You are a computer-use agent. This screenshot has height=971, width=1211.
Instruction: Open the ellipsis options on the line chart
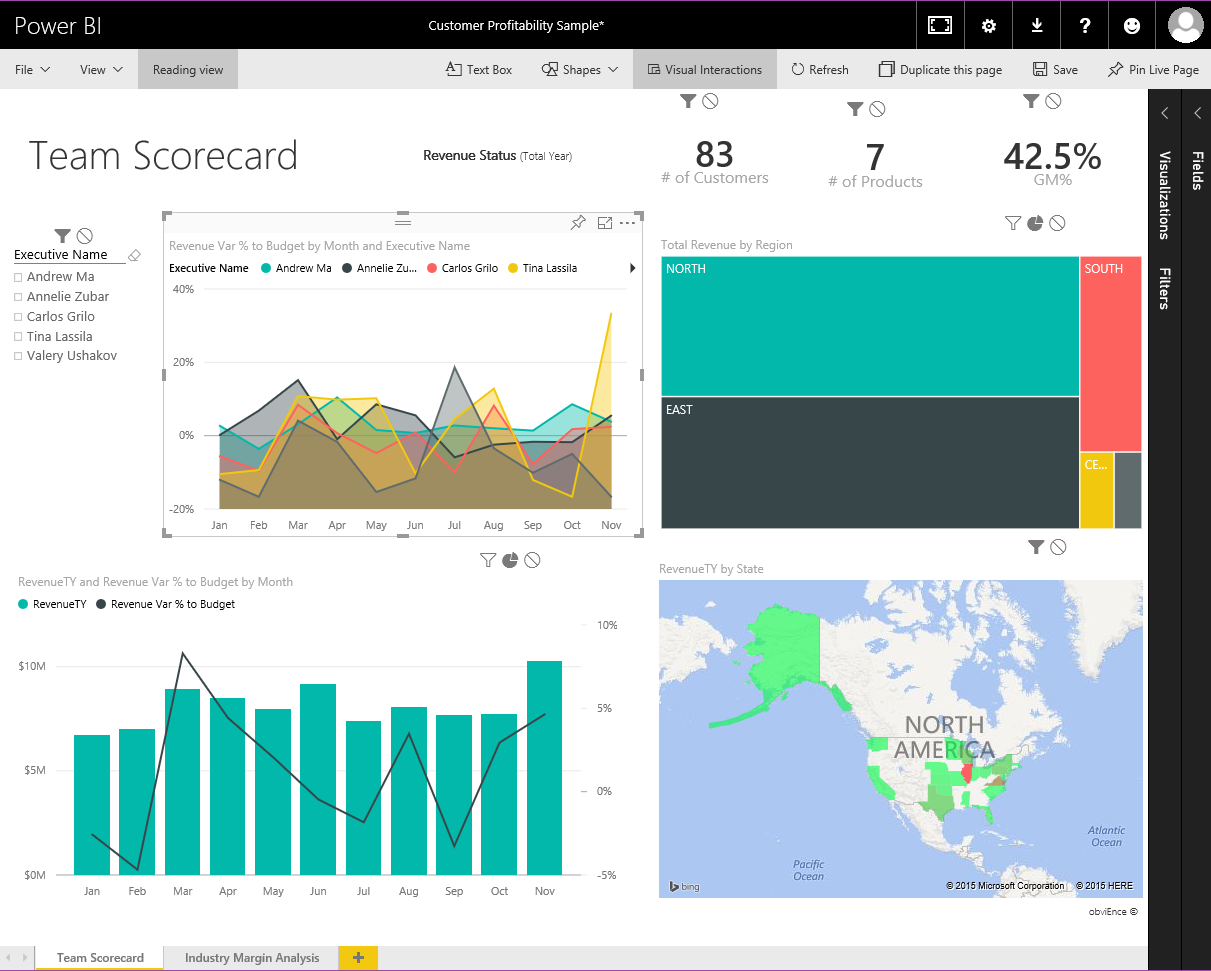(628, 222)
